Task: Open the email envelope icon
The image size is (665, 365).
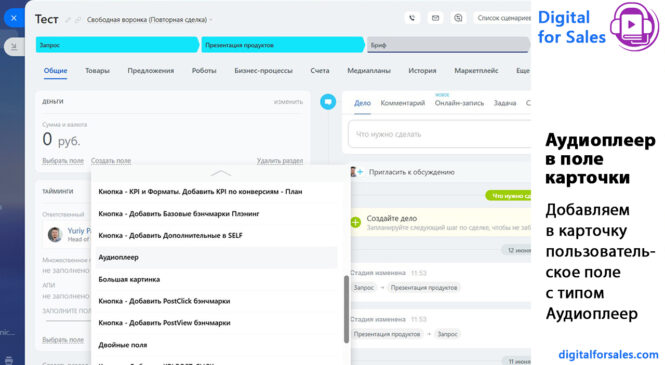Action: point(435,18)
